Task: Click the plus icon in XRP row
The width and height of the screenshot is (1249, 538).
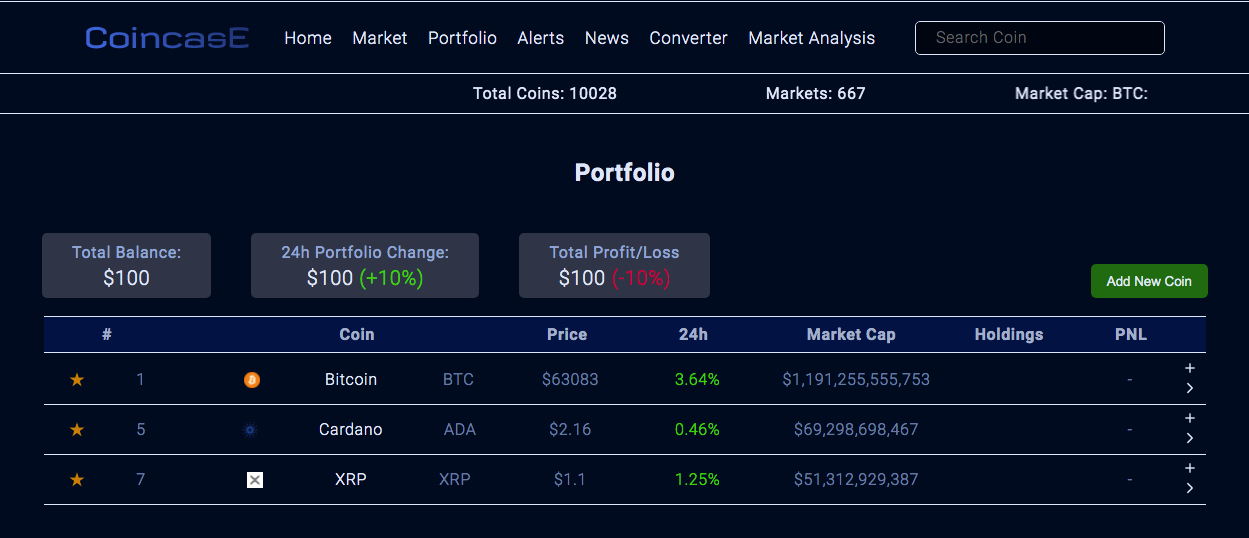Action: coord(1190,468)
